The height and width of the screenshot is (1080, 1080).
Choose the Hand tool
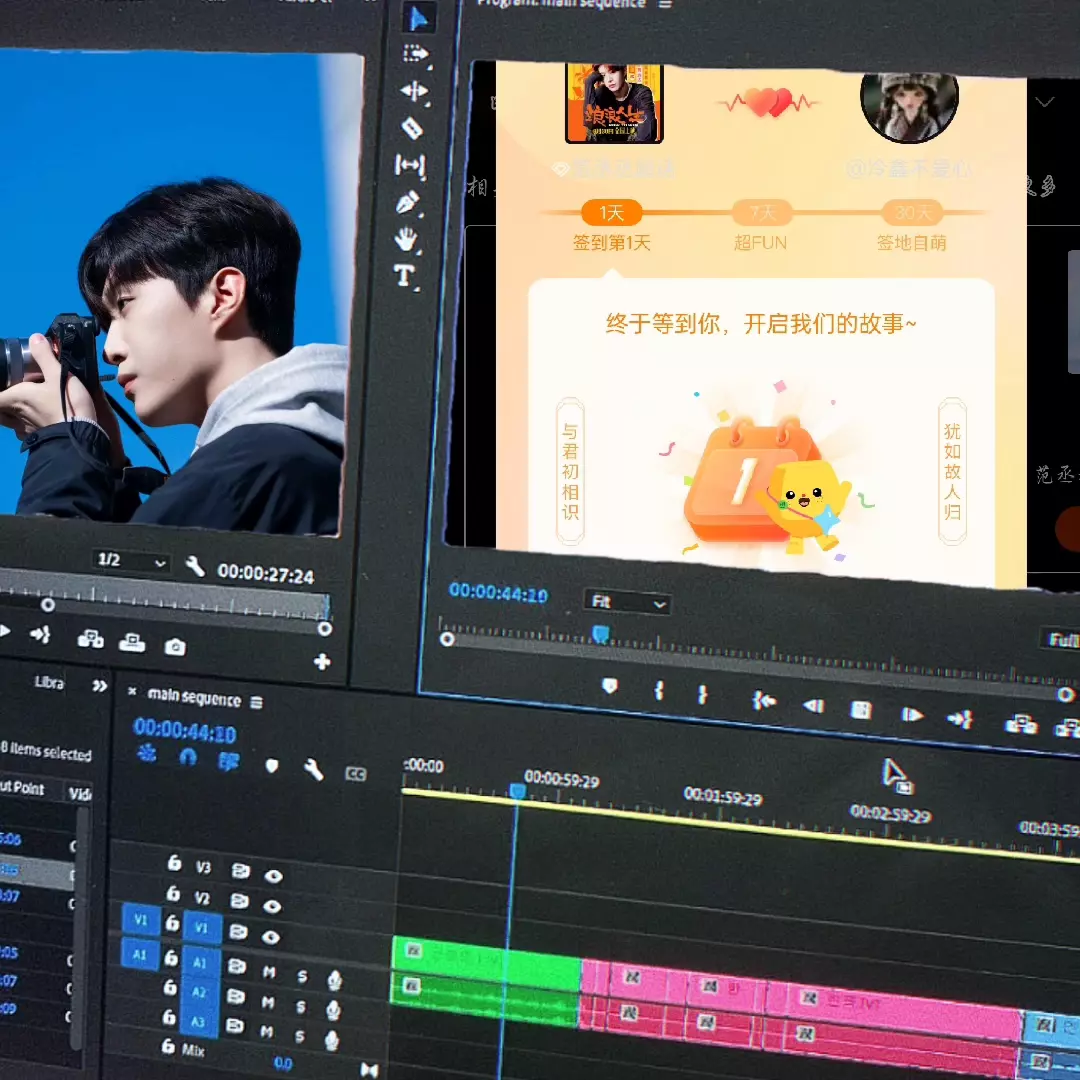pos(405,239)
